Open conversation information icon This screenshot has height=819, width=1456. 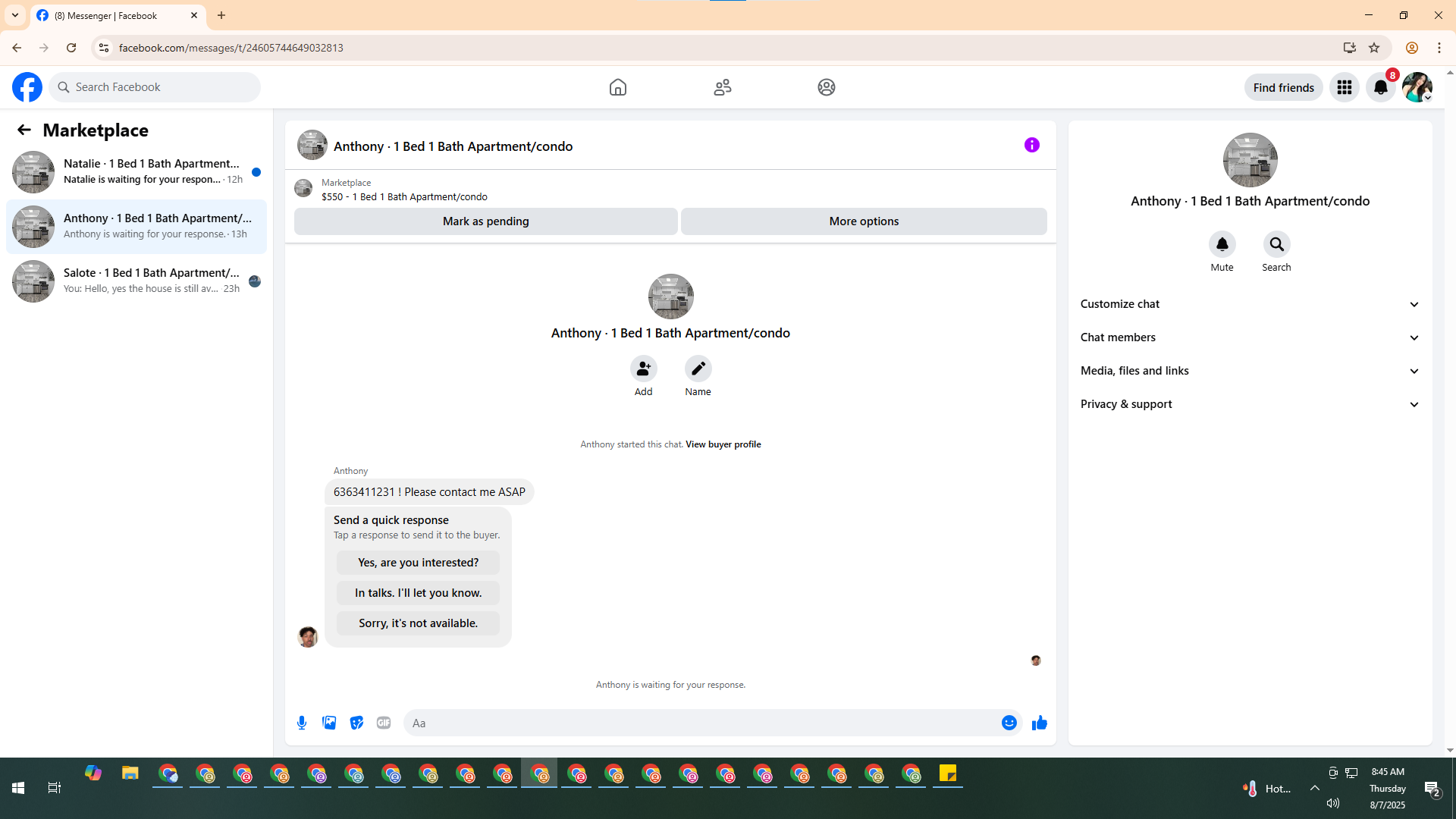pos(1032,145)
